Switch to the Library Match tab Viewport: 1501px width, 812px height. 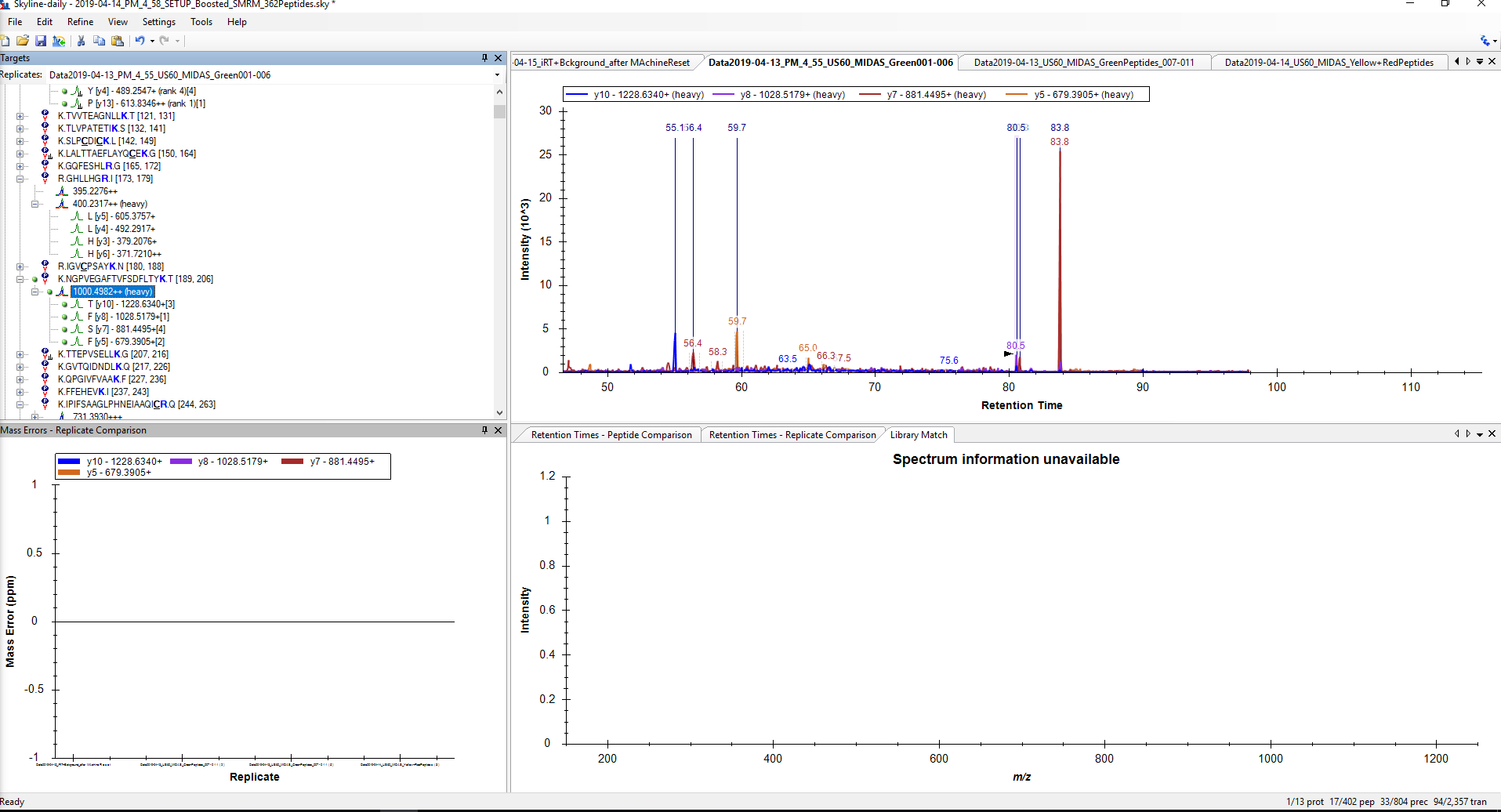click(919, 435)
